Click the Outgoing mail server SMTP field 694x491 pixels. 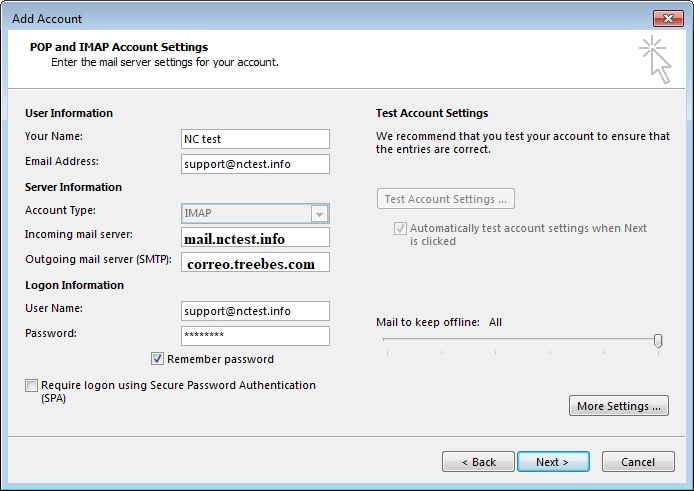[x=255, y=262]
